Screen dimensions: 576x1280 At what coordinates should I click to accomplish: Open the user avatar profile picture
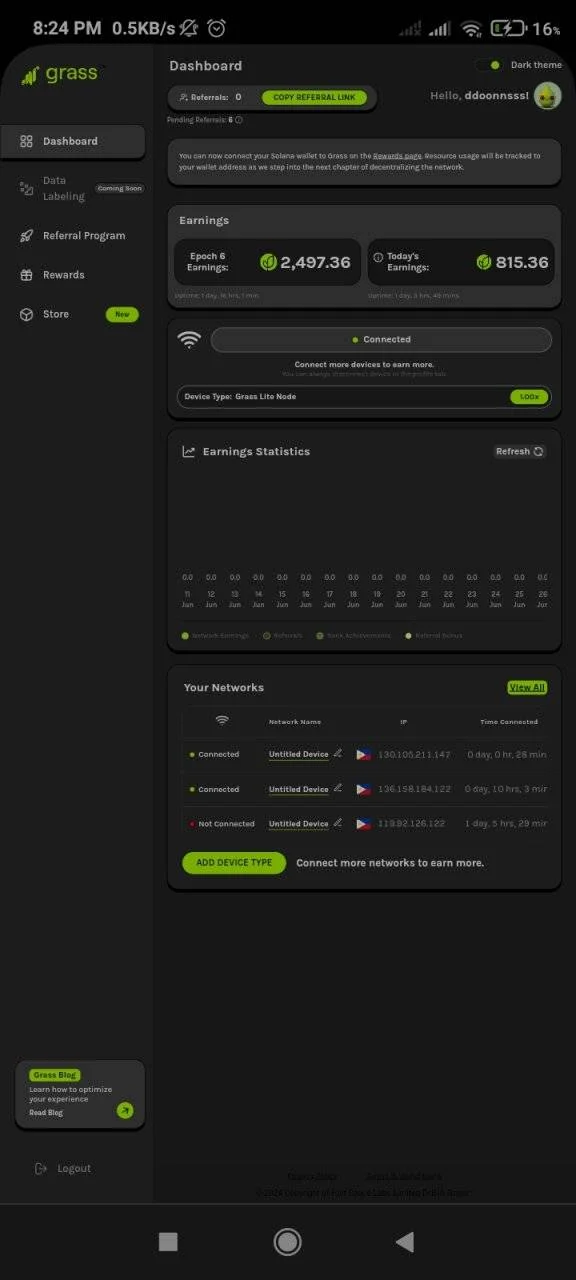click(547, 96)
